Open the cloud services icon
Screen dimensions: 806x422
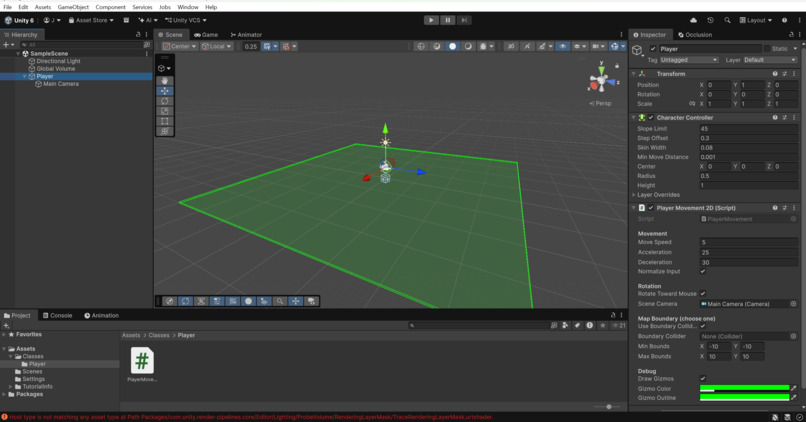click(693, 20)
